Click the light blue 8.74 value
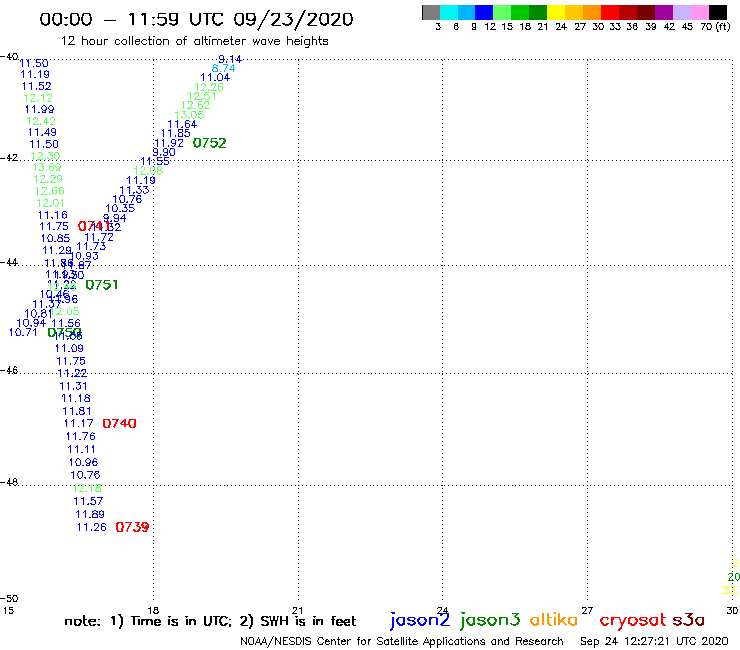The image size is (740, 650). click(223, 68)
